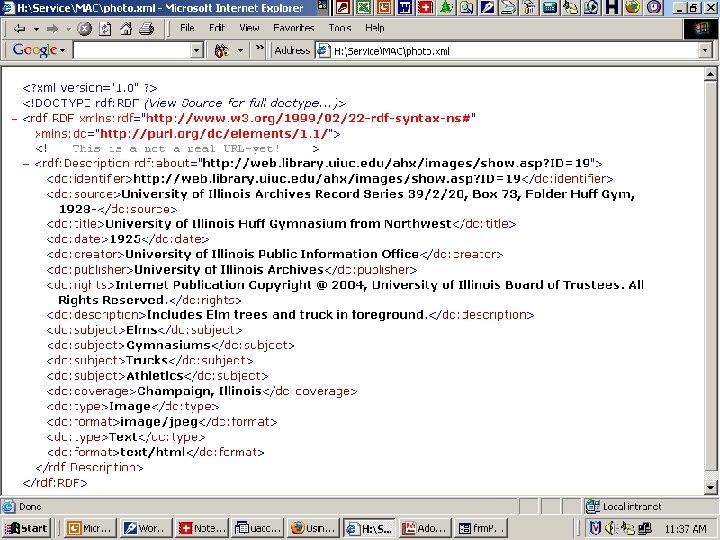The width and height of the screenshot is (720, 540).
Task: Click the format value image/jpeg
Action: tap(159, 422)
